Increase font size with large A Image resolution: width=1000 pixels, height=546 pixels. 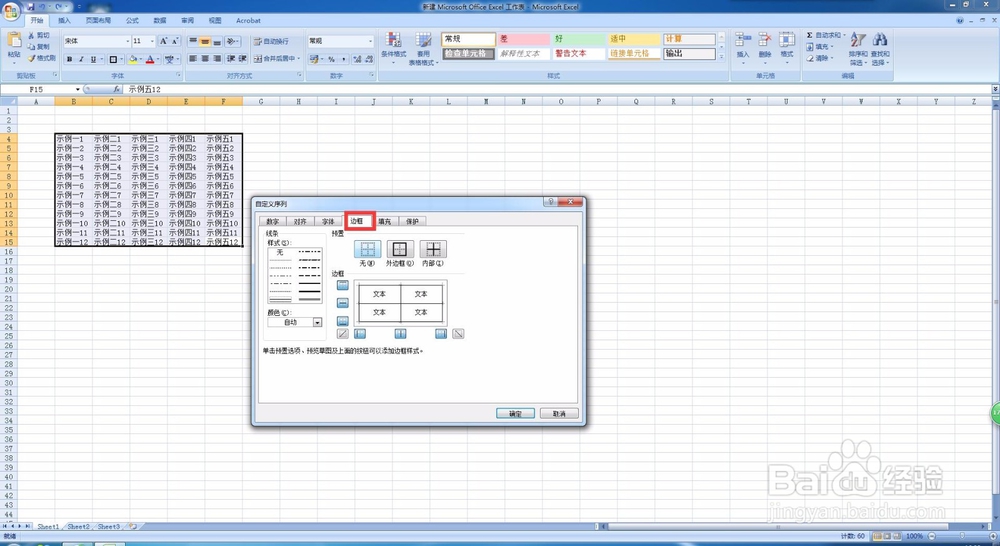pos(163,41)
